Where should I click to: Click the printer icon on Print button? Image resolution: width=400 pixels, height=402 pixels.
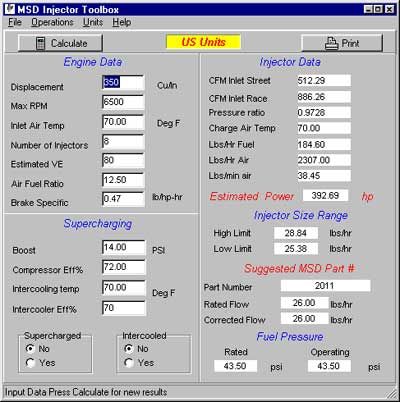tap(331, 43)
